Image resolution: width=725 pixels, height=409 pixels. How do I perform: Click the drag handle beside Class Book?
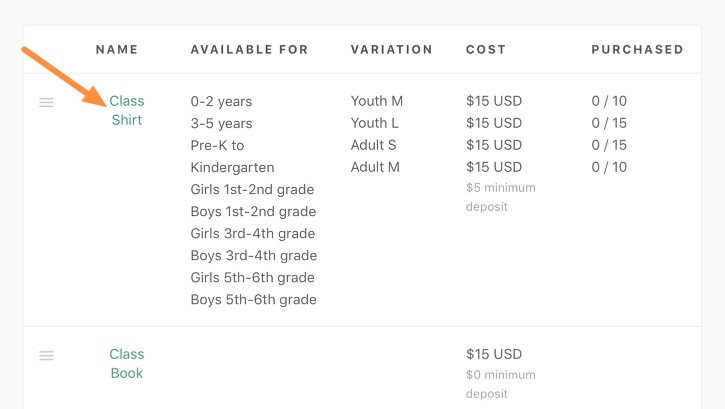(x=46, y=355)
